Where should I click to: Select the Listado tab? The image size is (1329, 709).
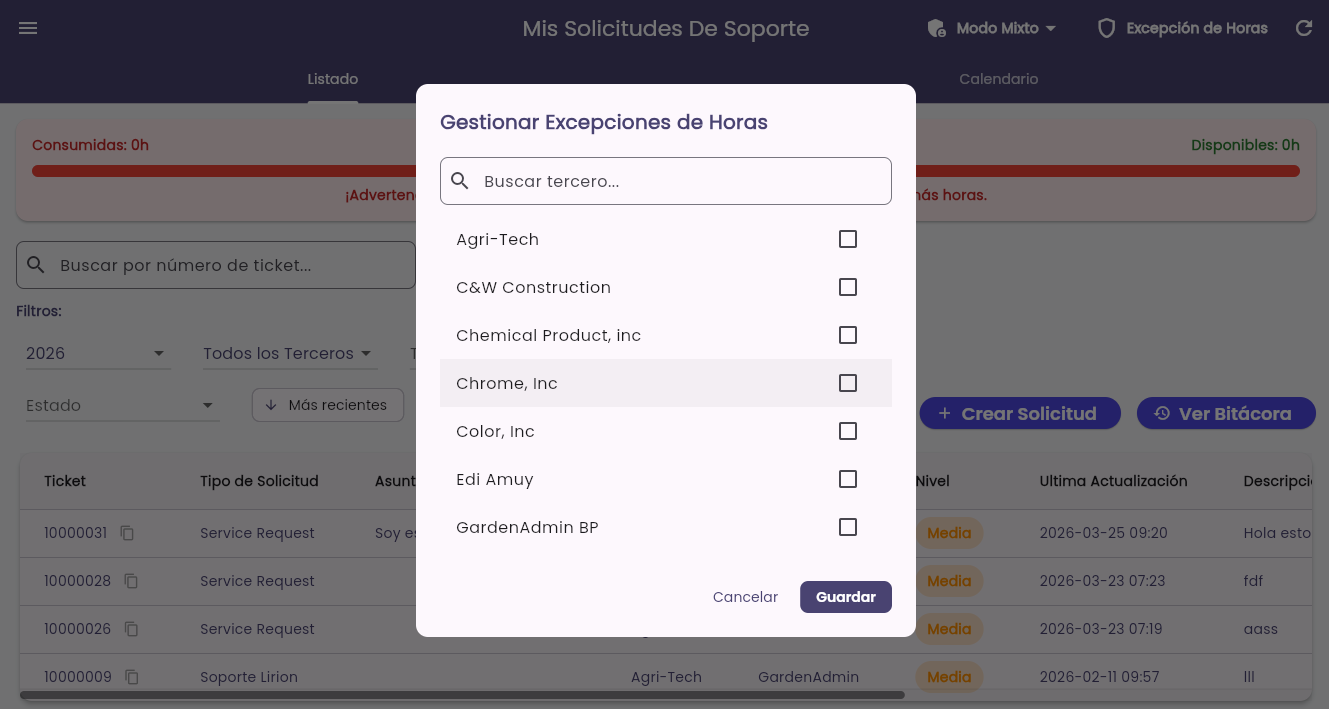pos(332,79)
